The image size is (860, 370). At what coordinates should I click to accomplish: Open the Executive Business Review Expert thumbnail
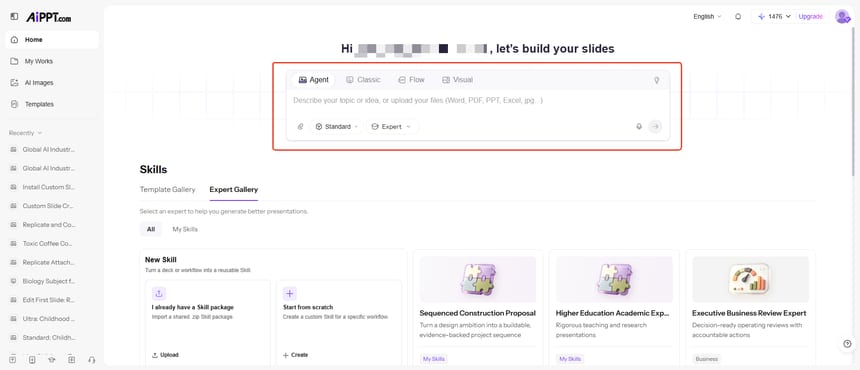tap(750, 279)
